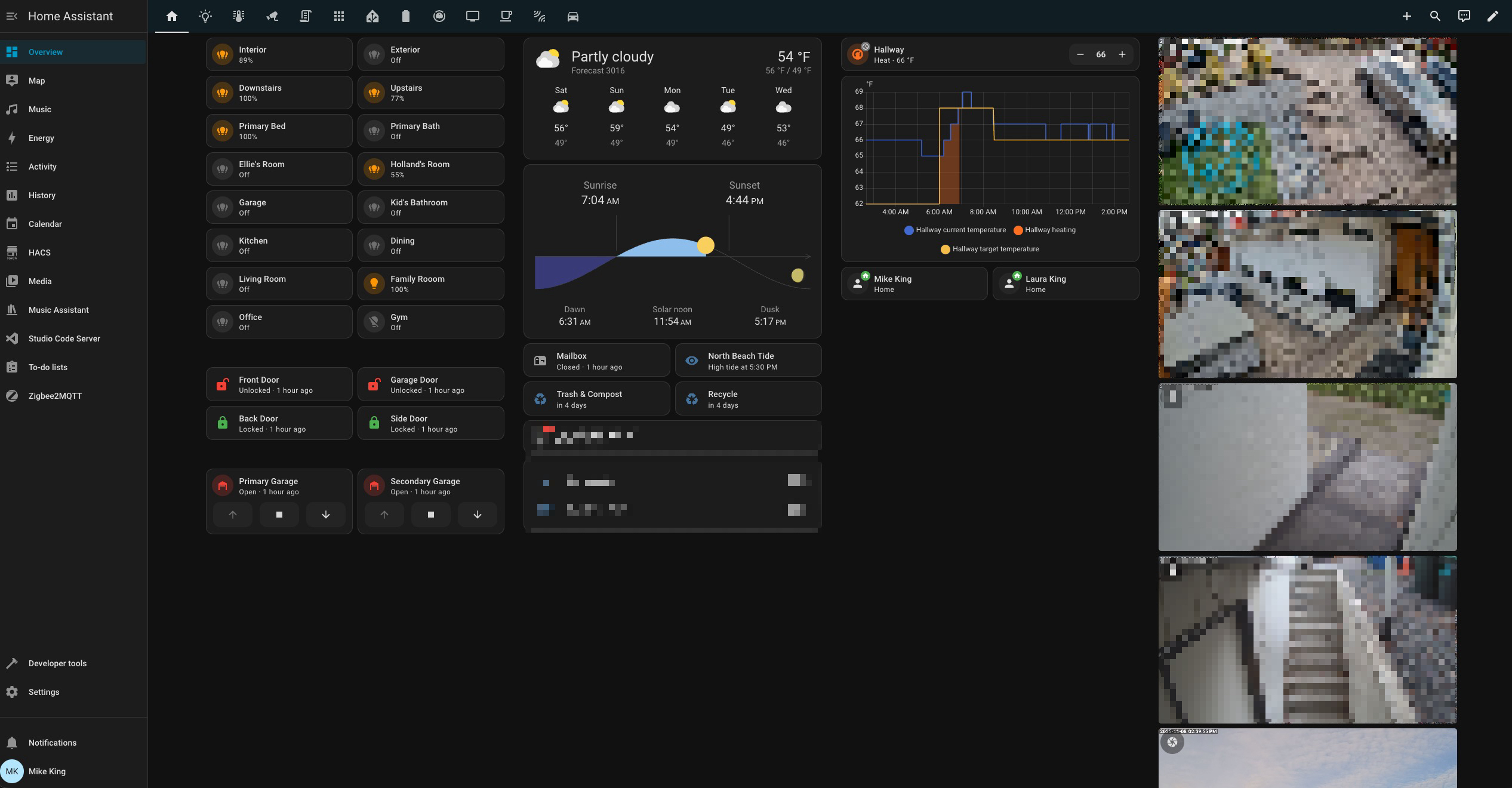Image resolution: width=1512 pixels, height=788 pixels.
Task: Collapse the sidebar with the menu icon
Action: pos(11,16)
